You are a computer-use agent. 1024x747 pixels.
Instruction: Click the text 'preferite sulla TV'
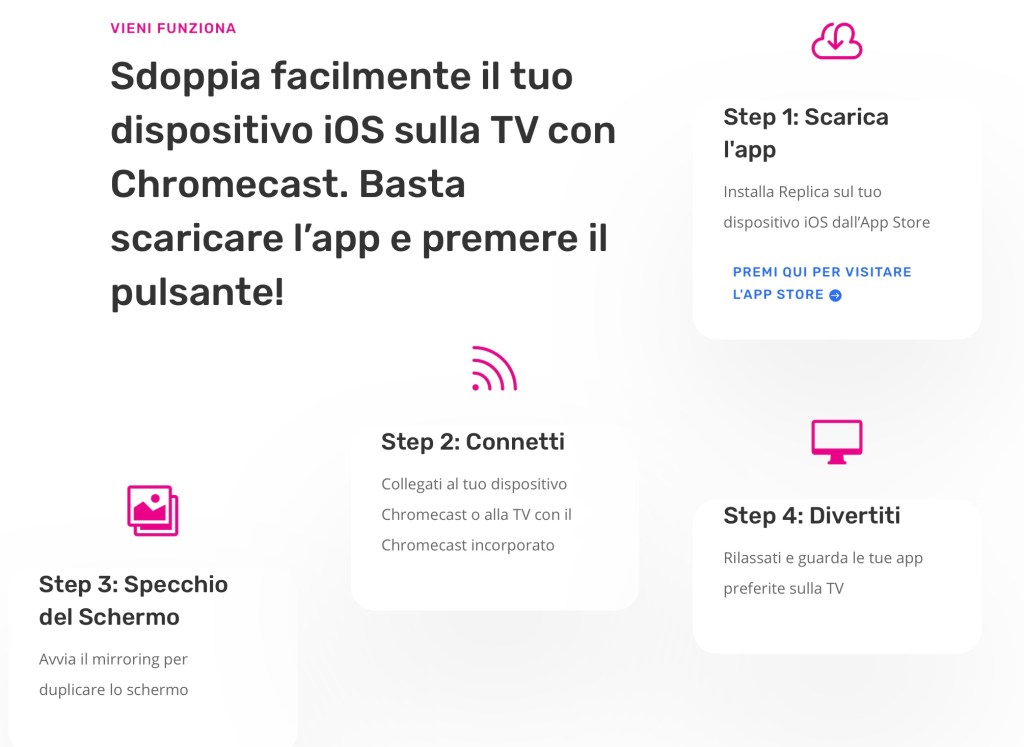coord(784,589)
